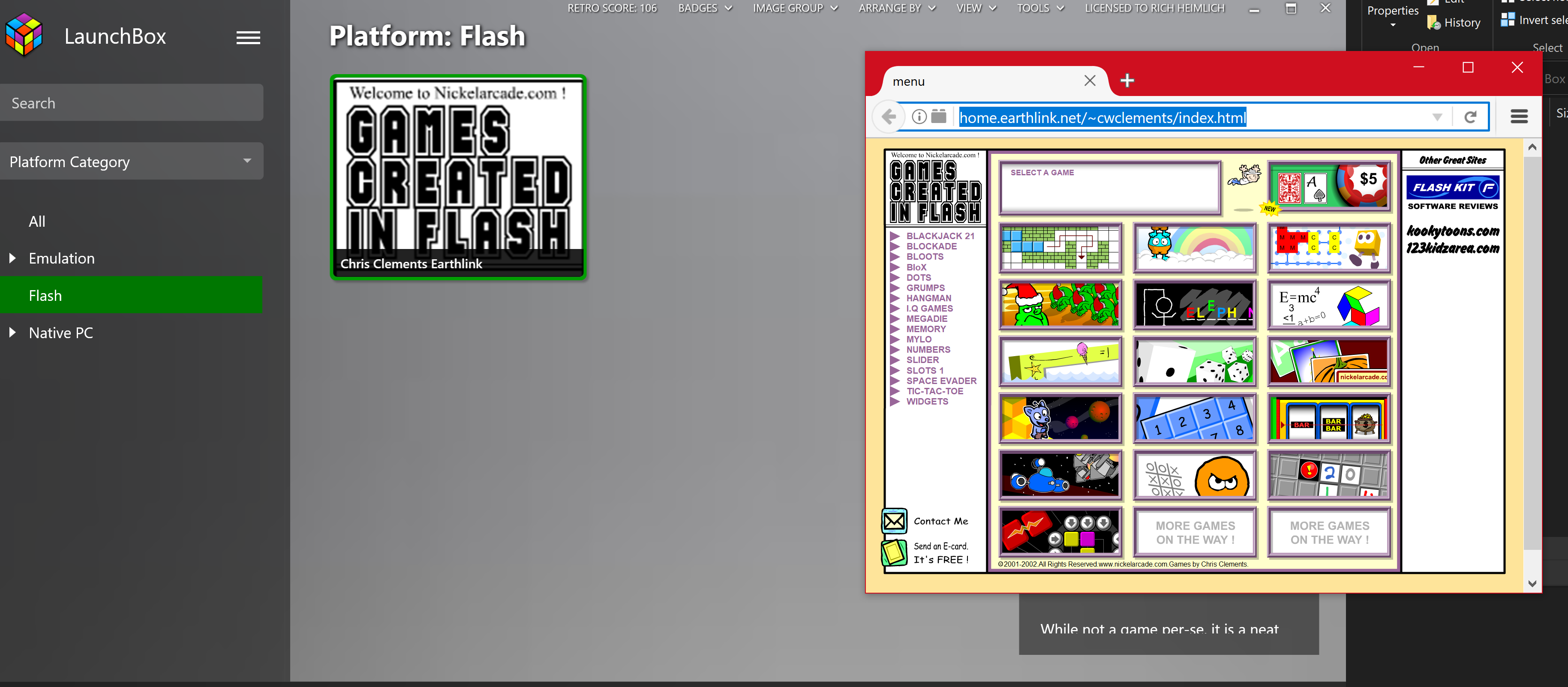
Task: Open the Space Evader spaceship thumbnail
Action: click(1060, 474)
